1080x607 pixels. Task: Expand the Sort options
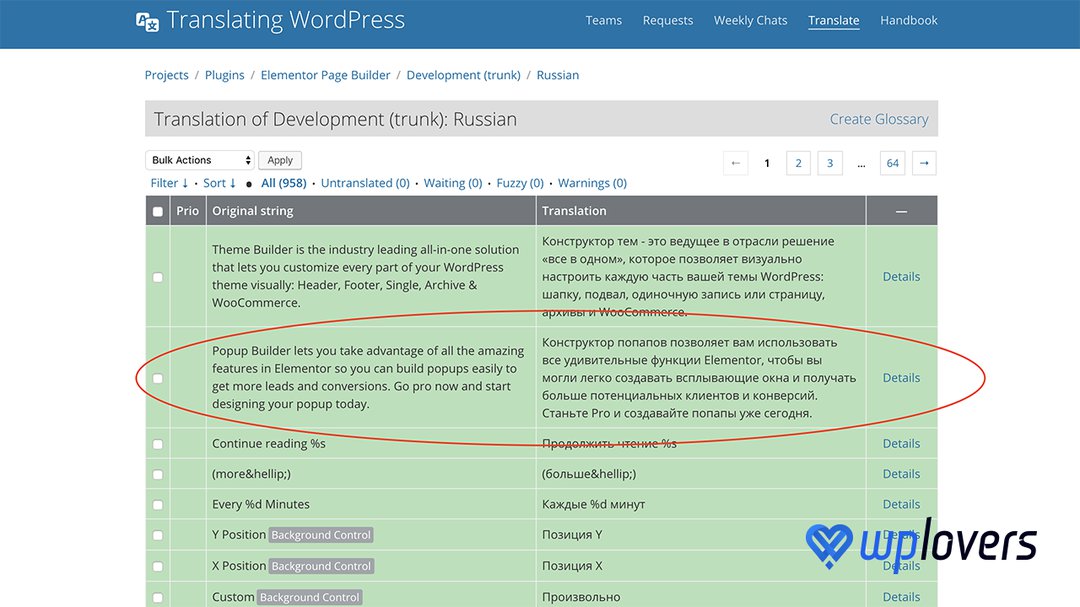pyautogui.click(x=219, y=183)
